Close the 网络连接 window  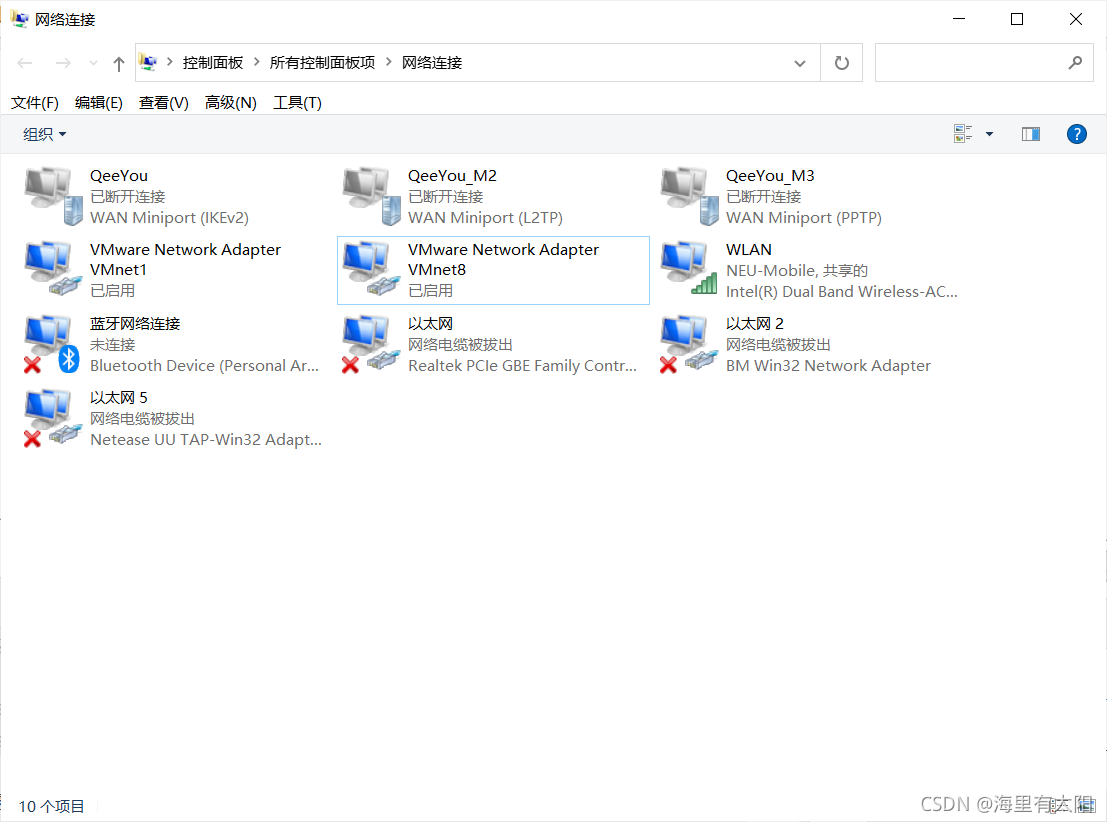point(1075,19)
